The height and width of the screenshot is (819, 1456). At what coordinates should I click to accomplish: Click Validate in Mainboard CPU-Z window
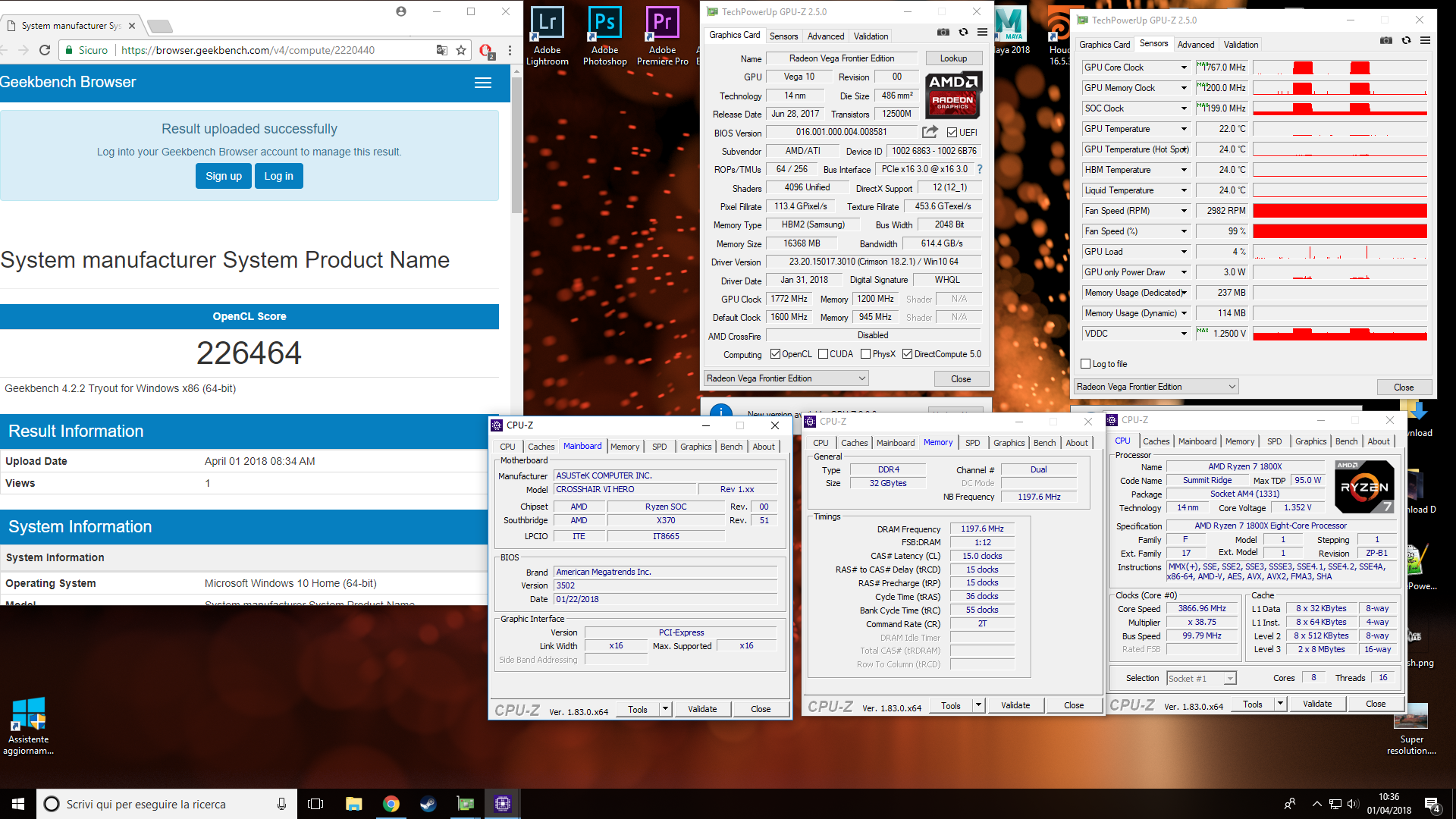click(702, 709)
